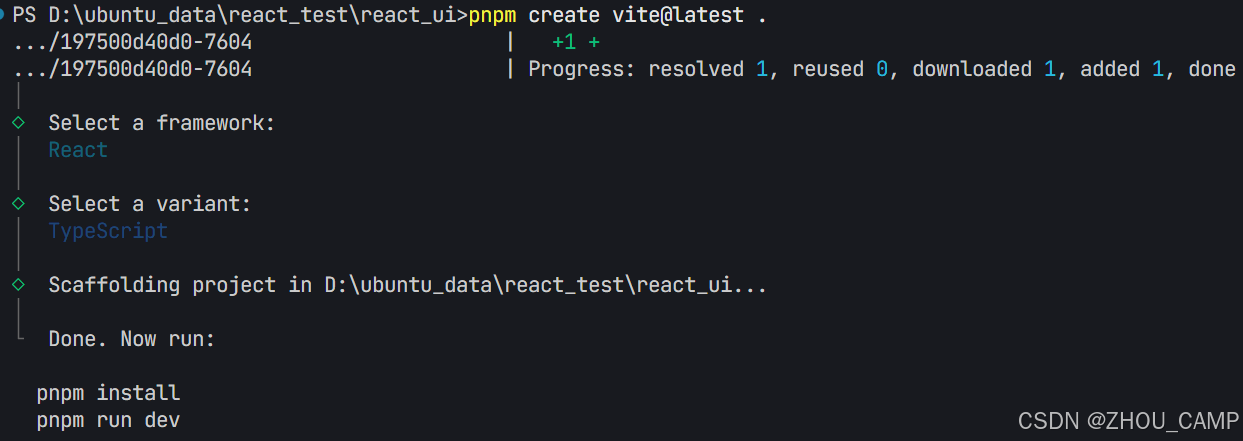Image resolution: width=1243 pixels, height=441 pixels.
Task: Open the scaffolding path D:\ubuntu_data\react_test\react_ui
Action: pyautogui.click(x=530, y=285)
